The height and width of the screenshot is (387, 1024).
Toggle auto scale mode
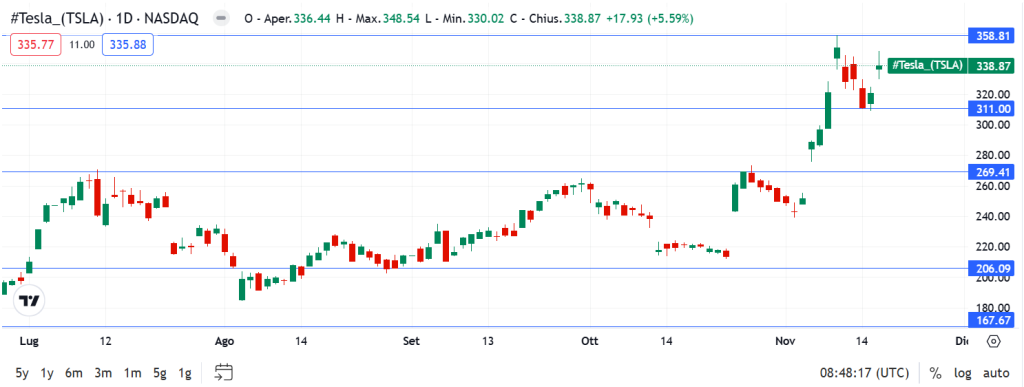[996, 373]
